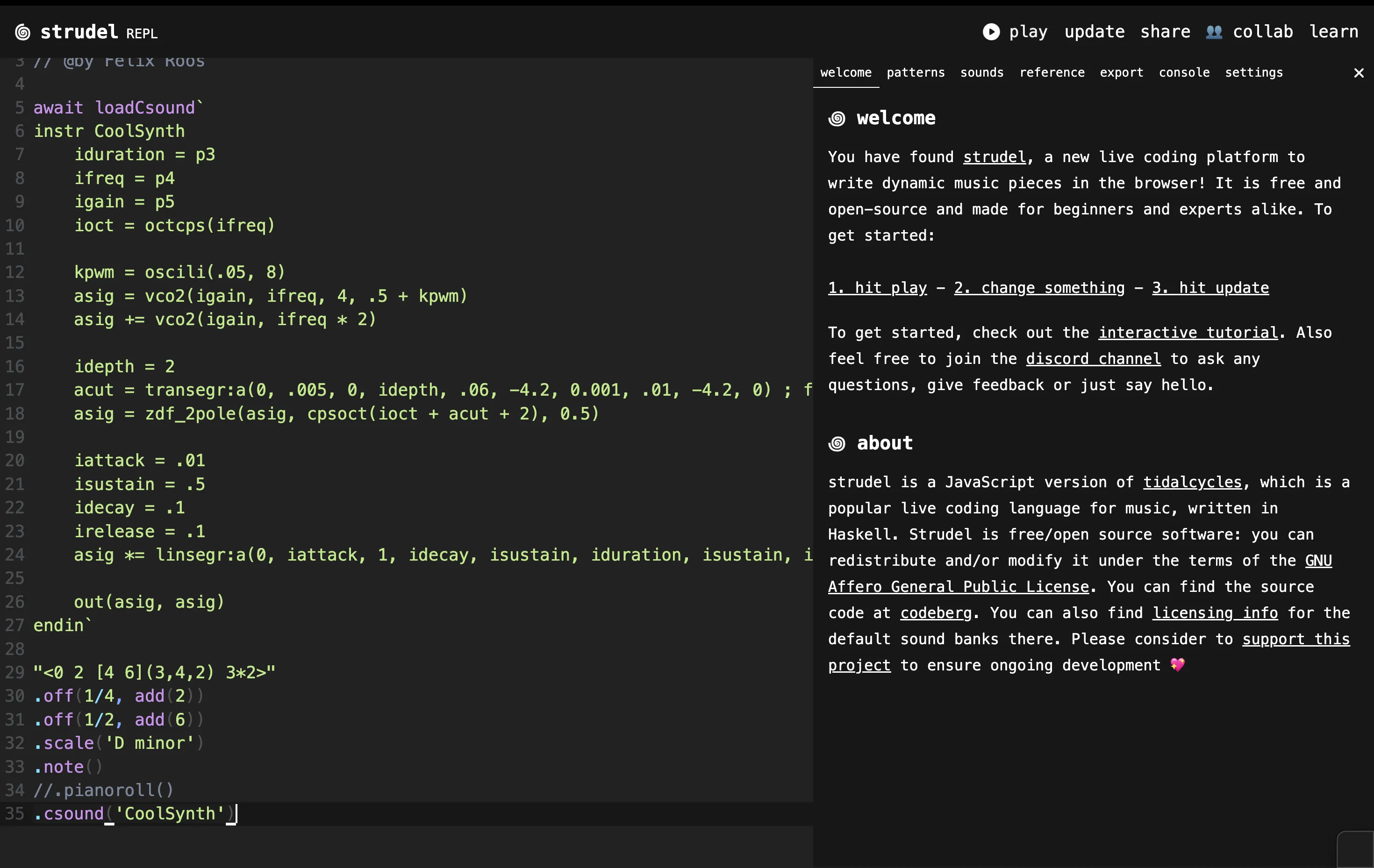Switch to the console tab
1374x868 pixels.
pos(1184,72)
